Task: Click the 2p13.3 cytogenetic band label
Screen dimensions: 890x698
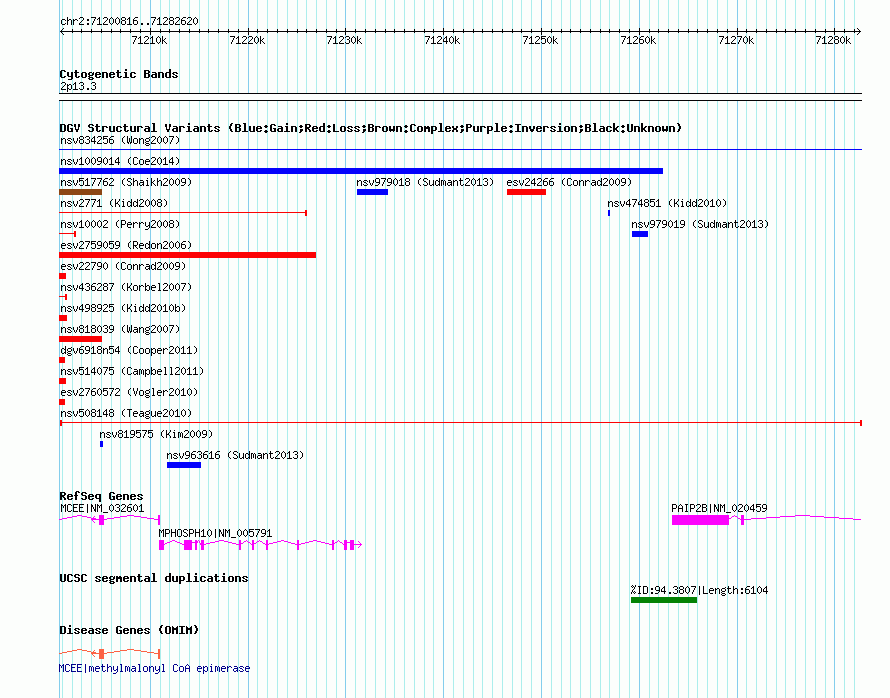Action: (x=78, y=86)
